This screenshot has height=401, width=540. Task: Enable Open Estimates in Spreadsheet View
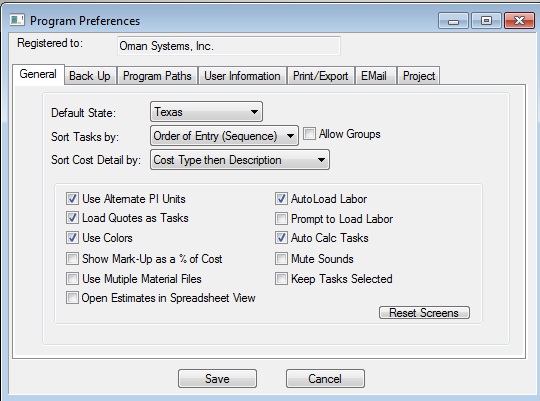pos(72,298)
